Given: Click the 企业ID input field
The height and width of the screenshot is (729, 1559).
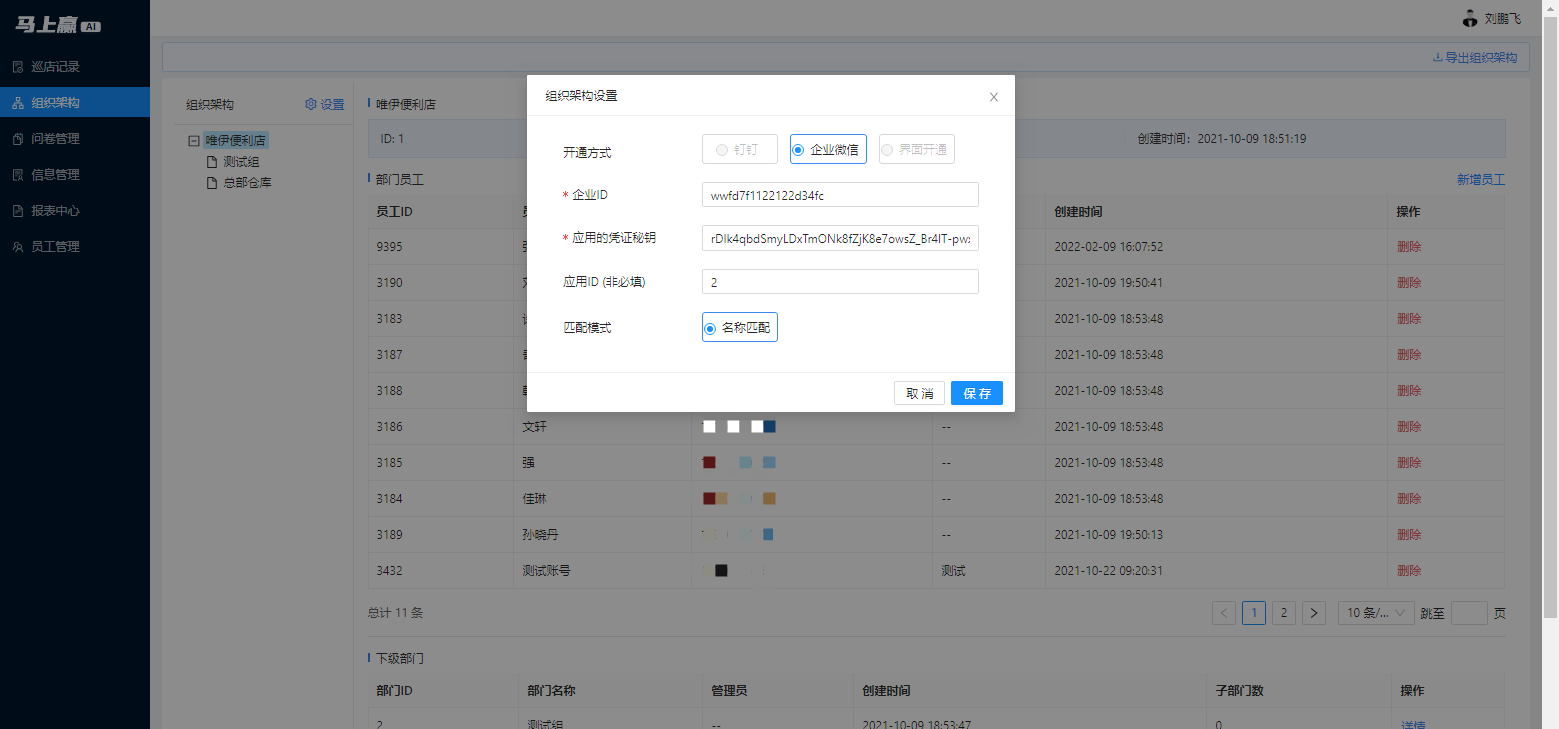Looking at the screenshot, I should [x=840, y=195].
